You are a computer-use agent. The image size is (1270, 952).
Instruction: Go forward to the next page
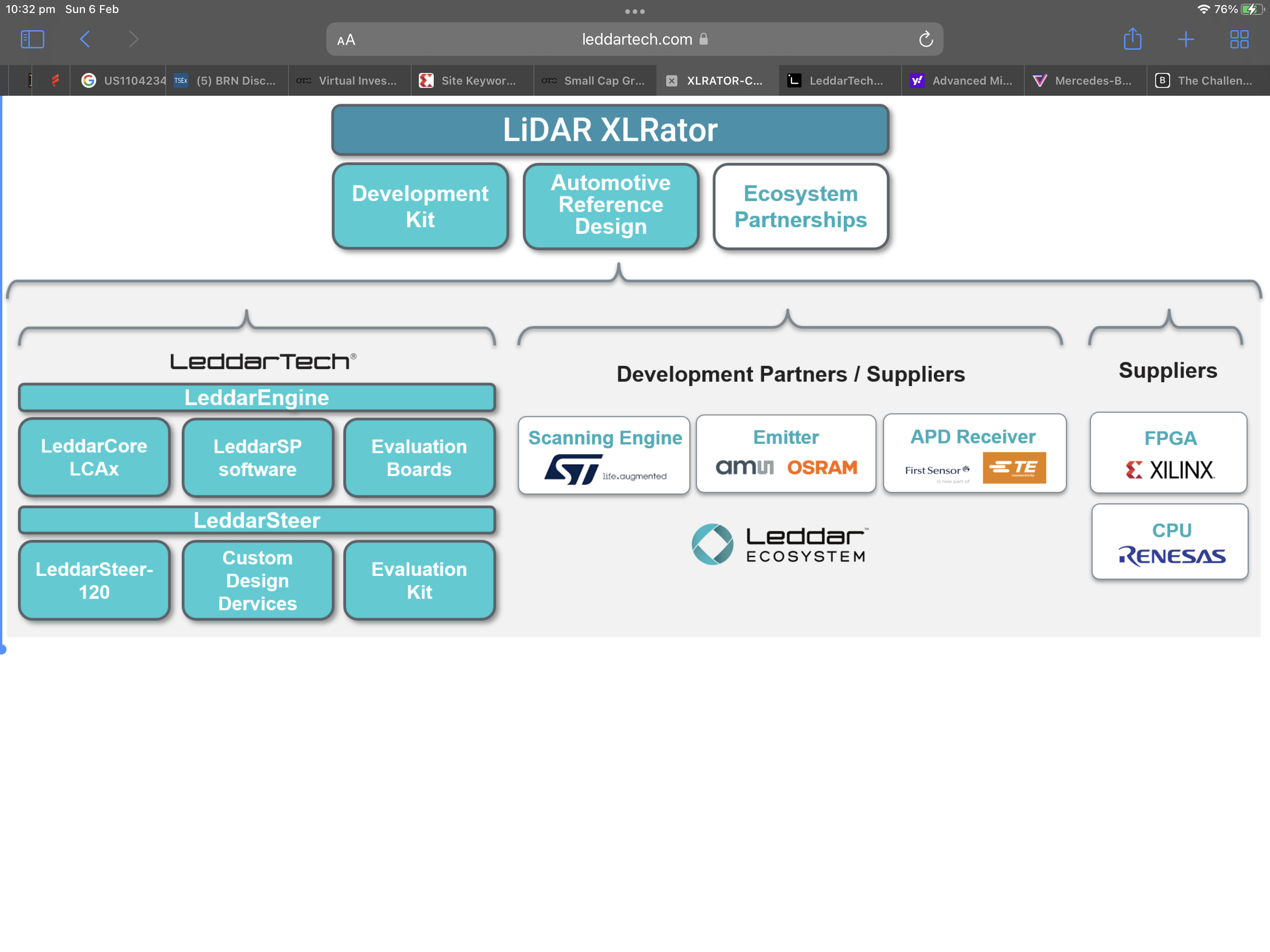(133, 40)
